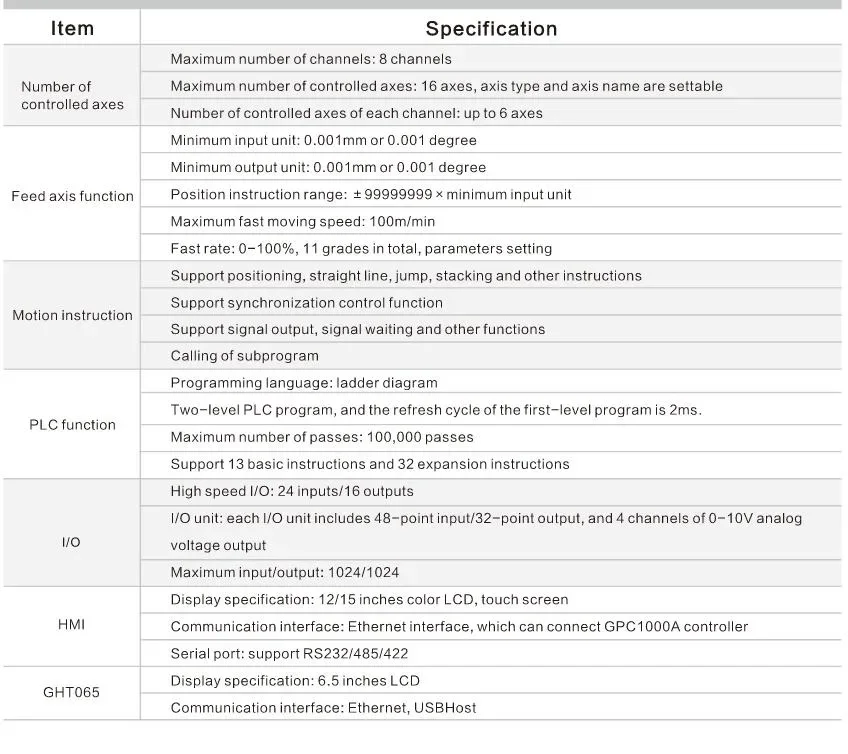848x754 pixels.
Task: Click "Serial port: support RS232/485/422" row
Action: (x=289, y=653)
